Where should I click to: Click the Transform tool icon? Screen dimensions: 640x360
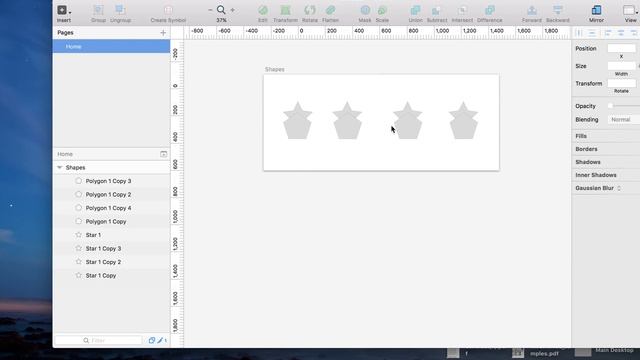tap(285, 10)
